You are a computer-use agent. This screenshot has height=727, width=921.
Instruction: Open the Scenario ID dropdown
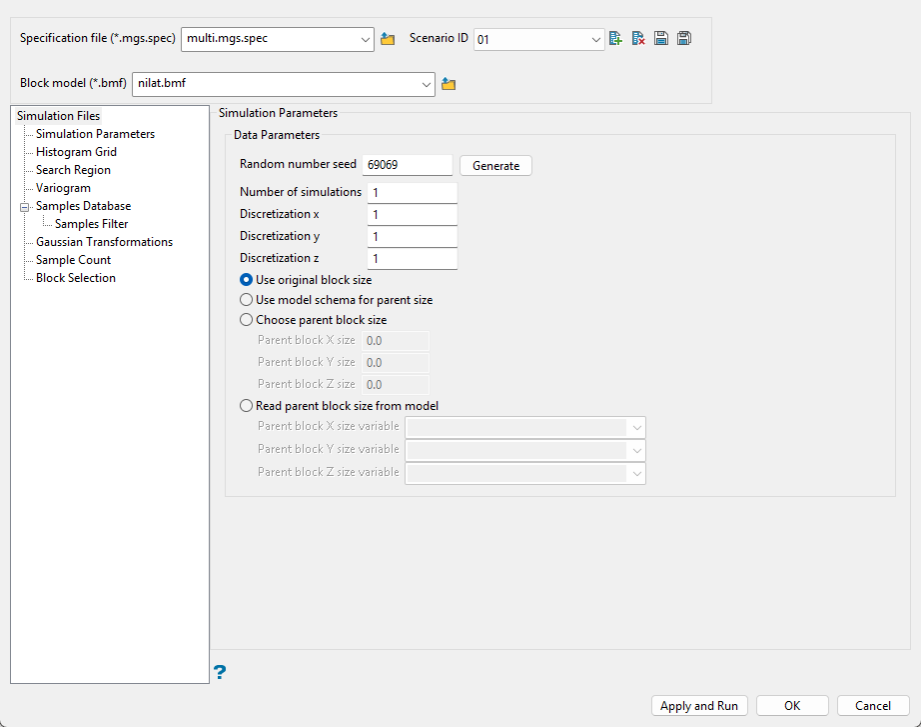(539, 39)
